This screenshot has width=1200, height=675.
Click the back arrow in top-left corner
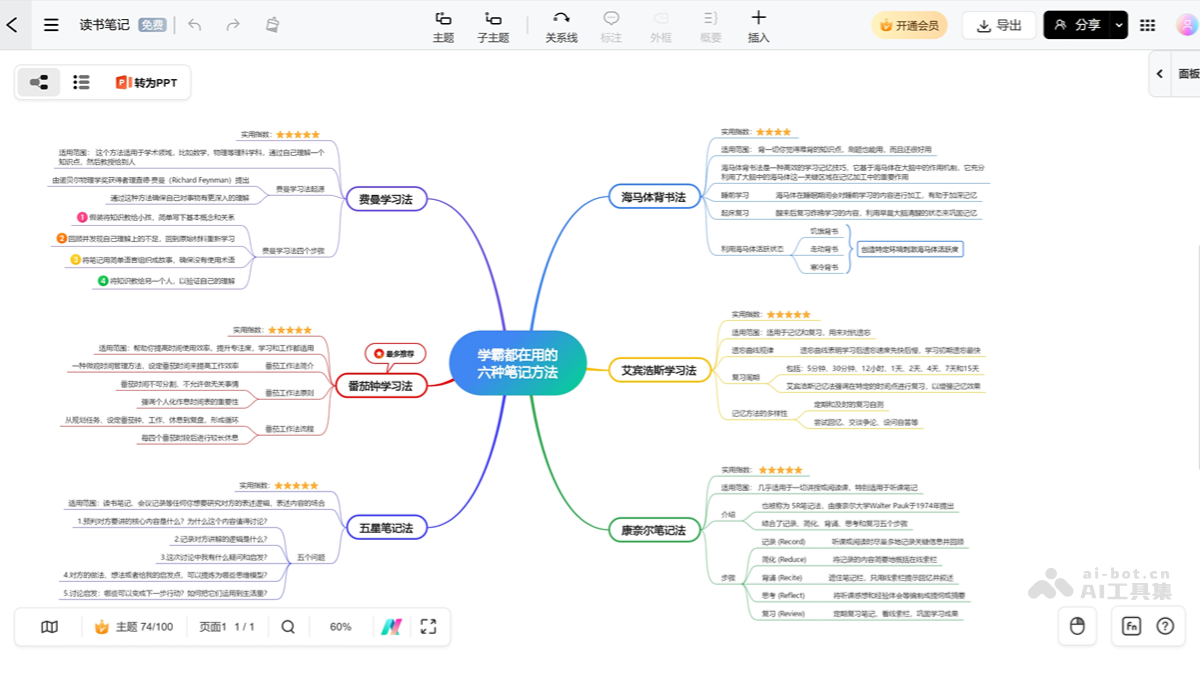12,25
